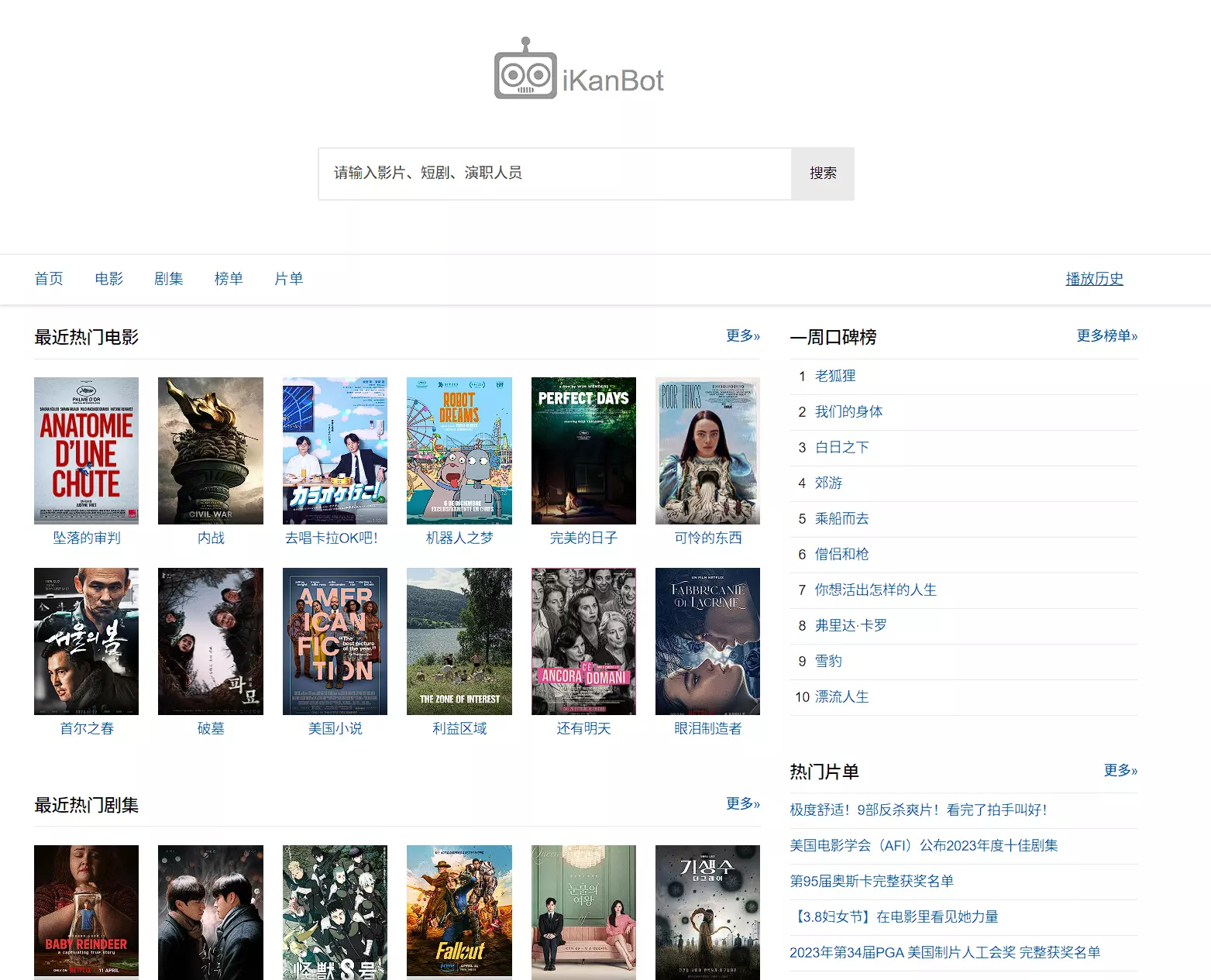1211x980 pixels.
Task: Open the Anatomie d'une Chute poster
Action: [x=86, y=450]
